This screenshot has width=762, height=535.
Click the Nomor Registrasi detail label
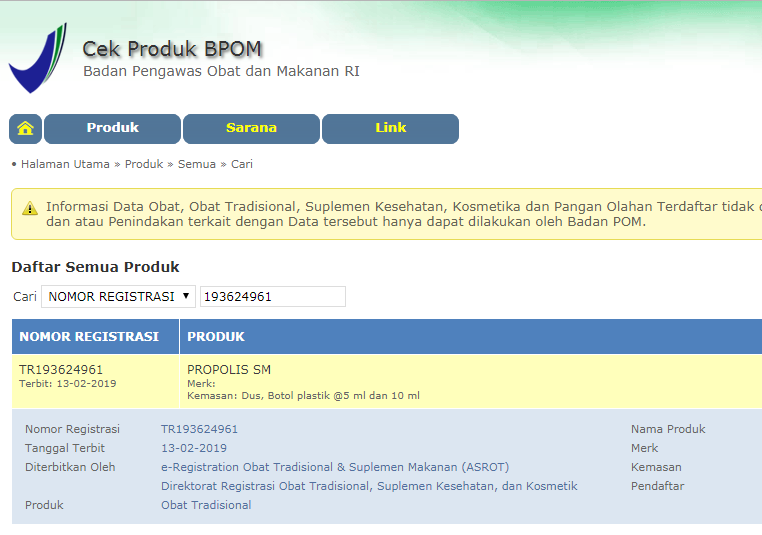click(x=72, y=429)
